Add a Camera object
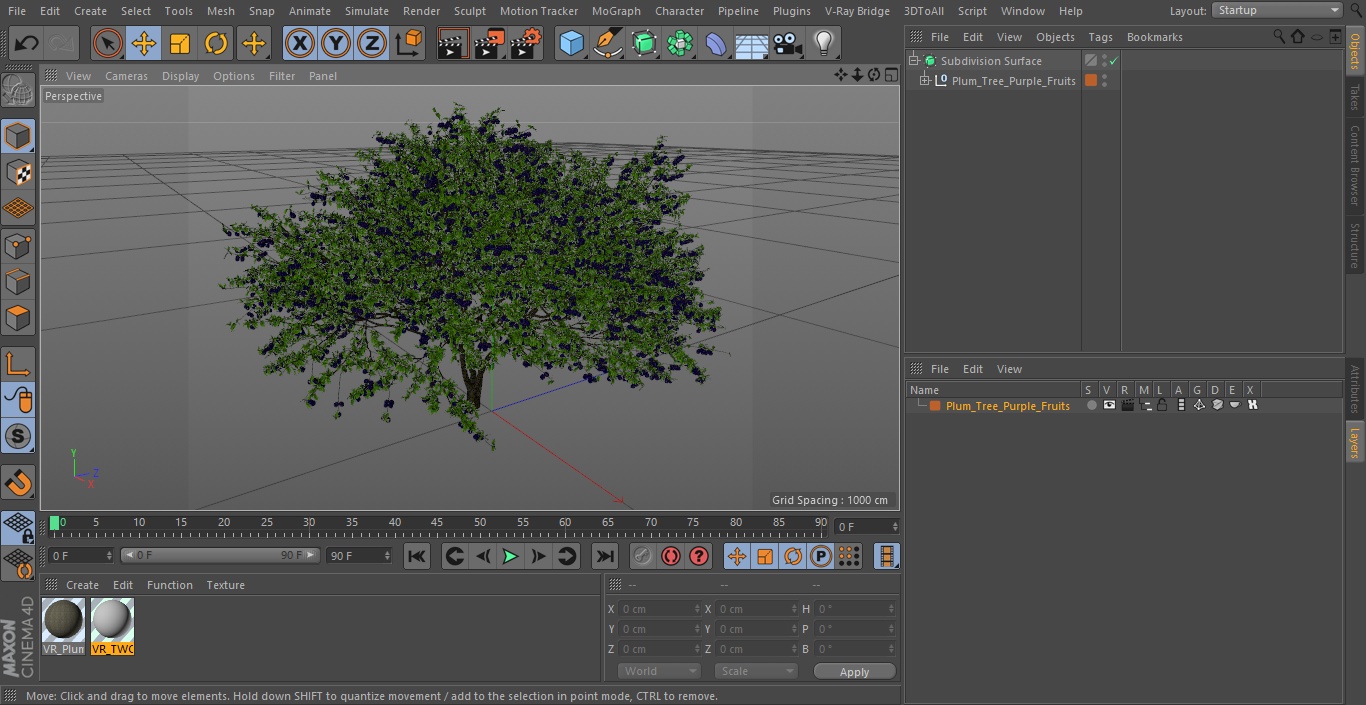1366x705 pixels. (788, 43)
